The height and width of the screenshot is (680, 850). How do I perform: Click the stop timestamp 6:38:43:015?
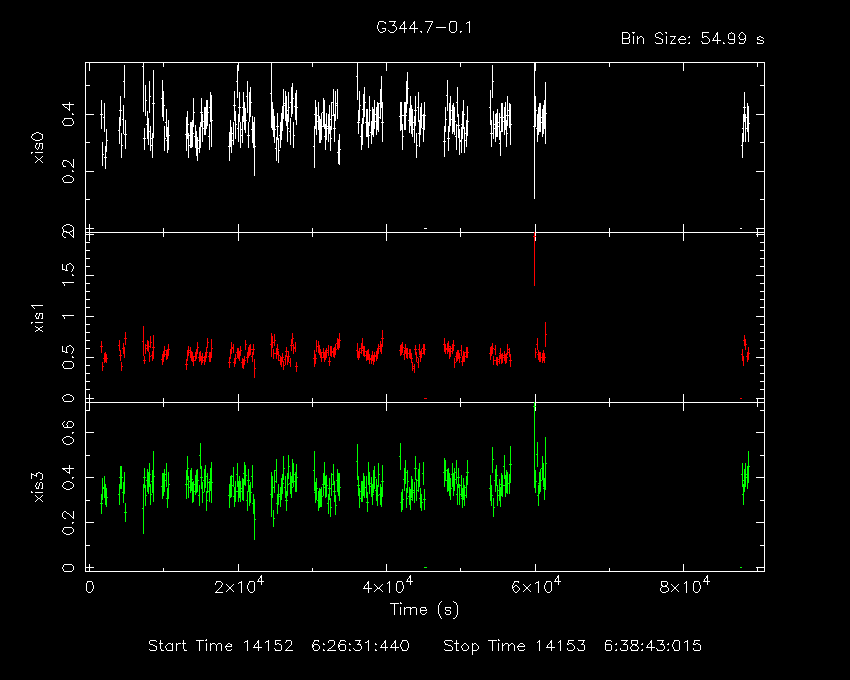tap(653, 646)
